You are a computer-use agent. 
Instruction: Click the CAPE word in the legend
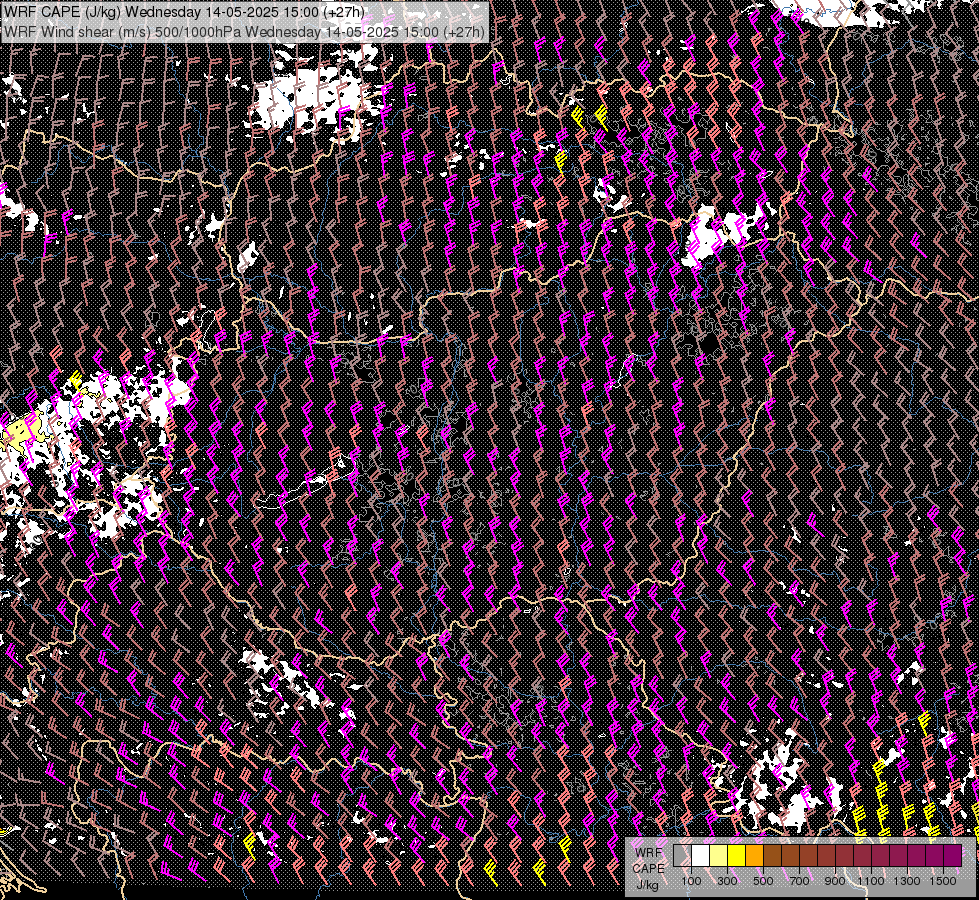tap(649, 869)
